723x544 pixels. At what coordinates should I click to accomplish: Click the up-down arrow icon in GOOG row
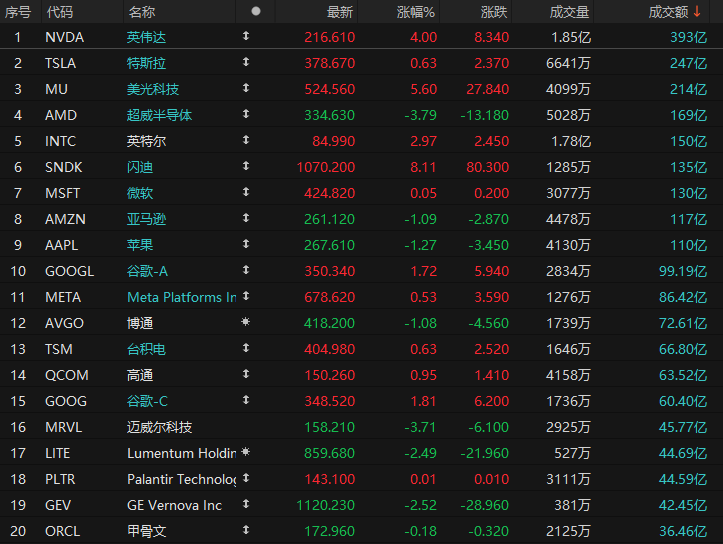[x=246, y=400]
